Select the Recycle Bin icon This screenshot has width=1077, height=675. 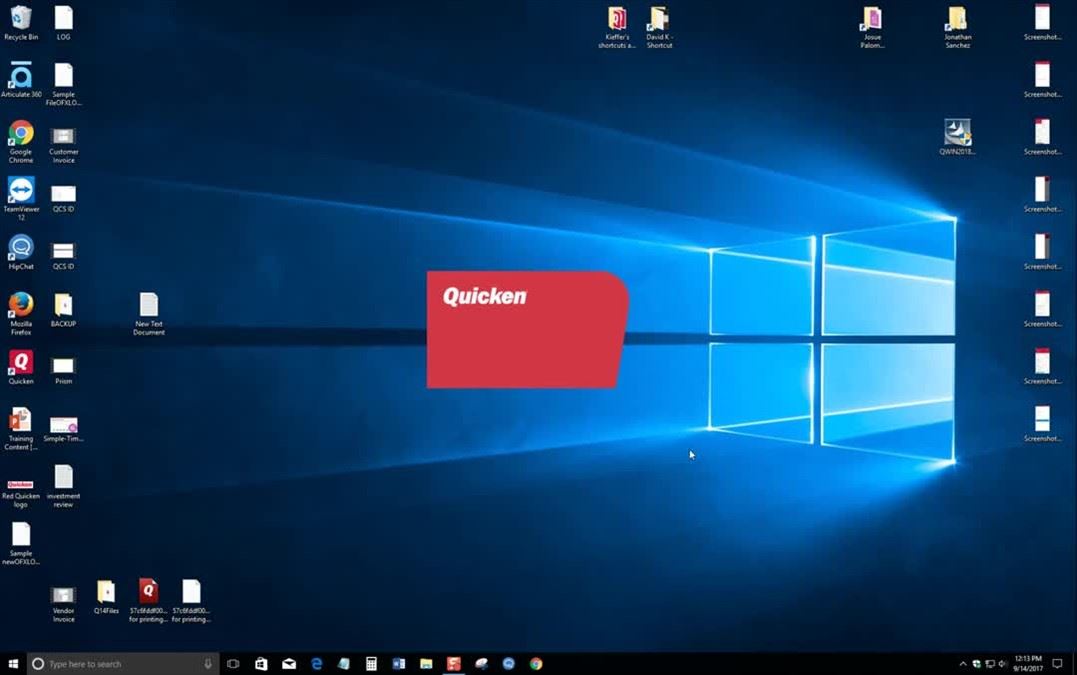pos(21,19)
